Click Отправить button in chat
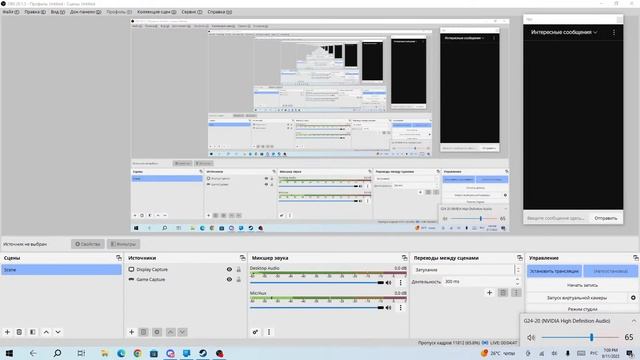The width and height of the screenshot is (640, 360). tap(605, 218)
